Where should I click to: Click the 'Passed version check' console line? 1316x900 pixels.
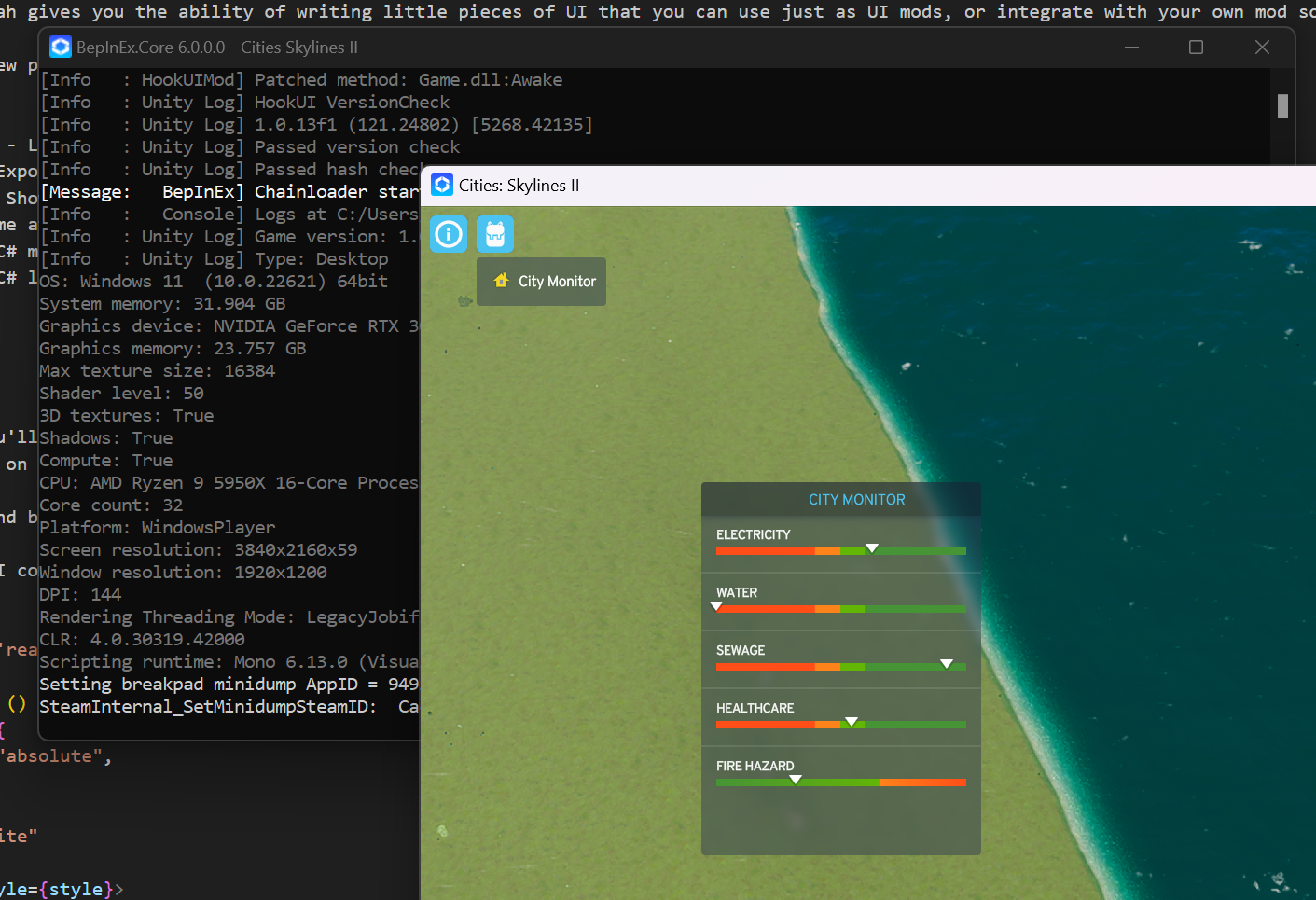tap(250, 147)
